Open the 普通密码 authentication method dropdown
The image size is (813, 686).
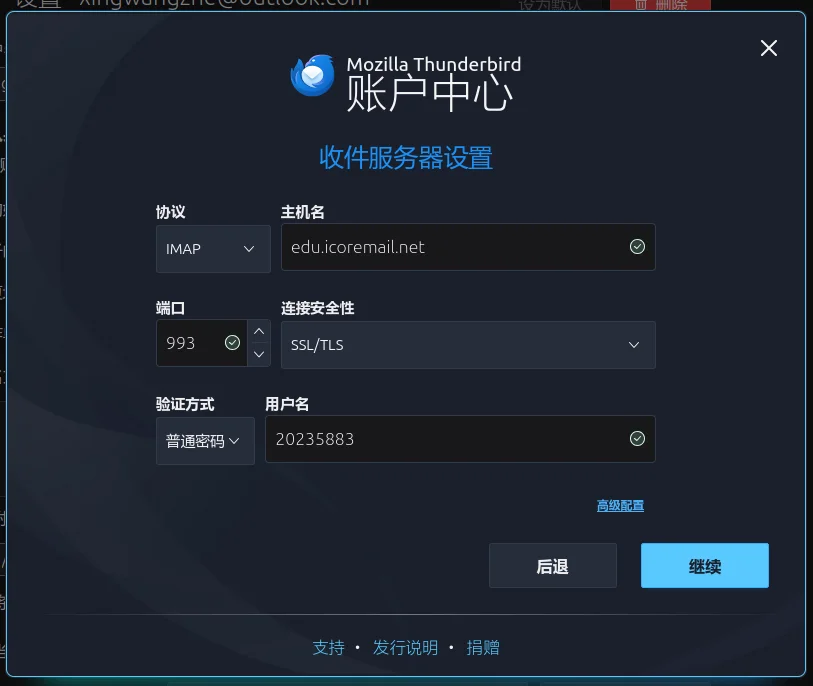(x=205, y=441)
